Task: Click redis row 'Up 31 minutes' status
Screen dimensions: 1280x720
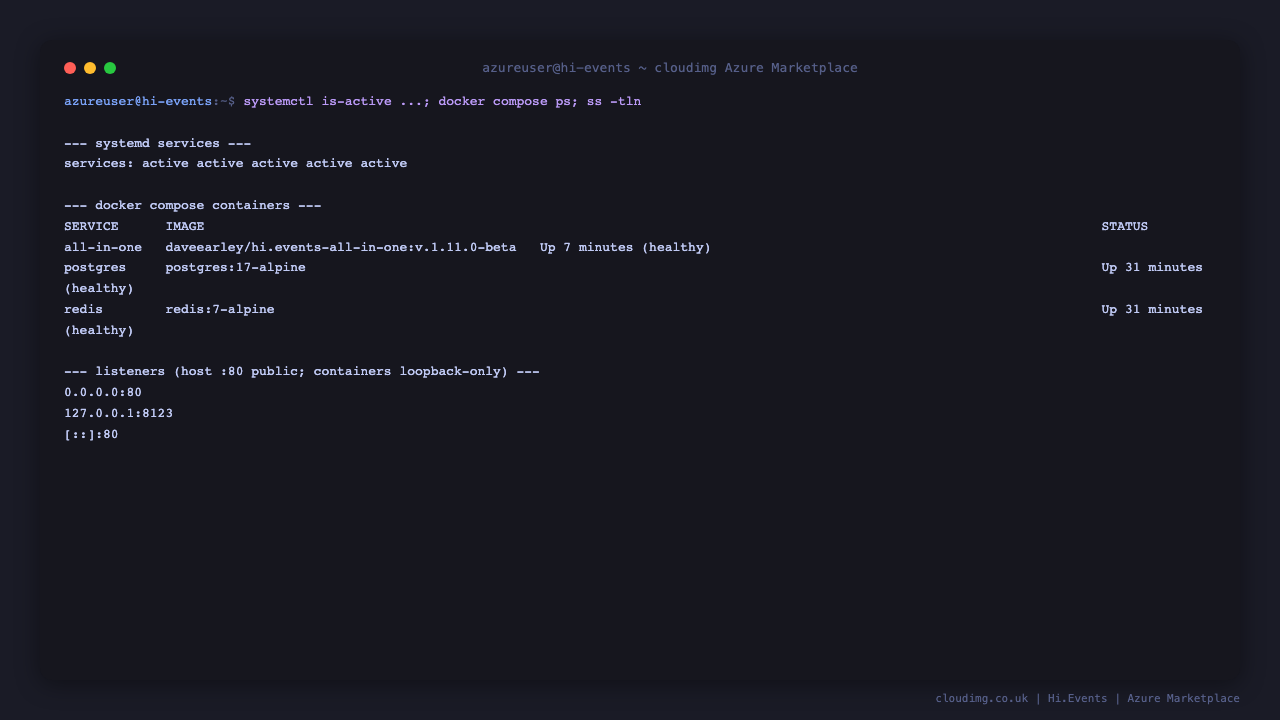Action: 1152,309
